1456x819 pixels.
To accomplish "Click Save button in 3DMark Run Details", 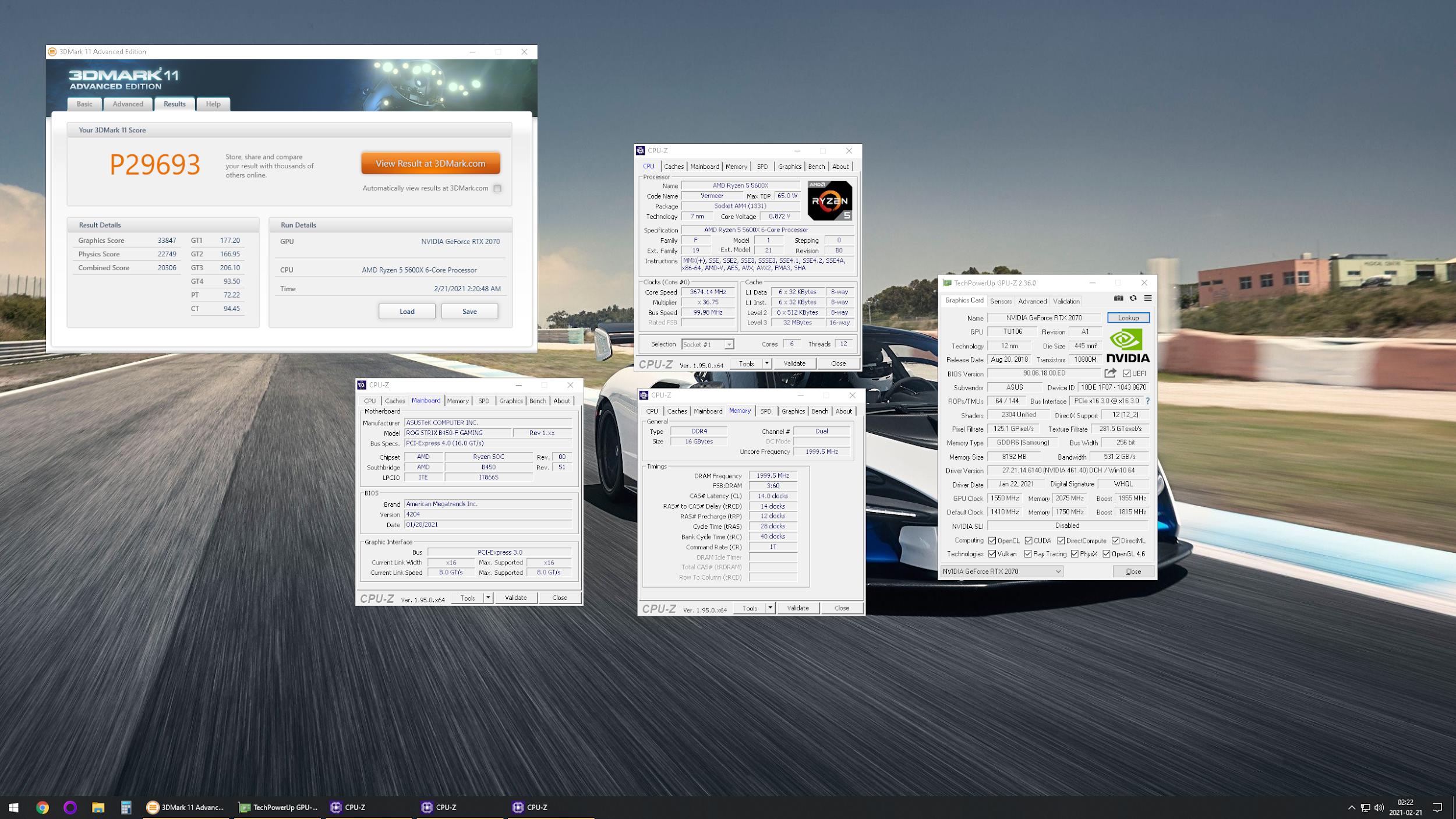I will pos(469,312).
